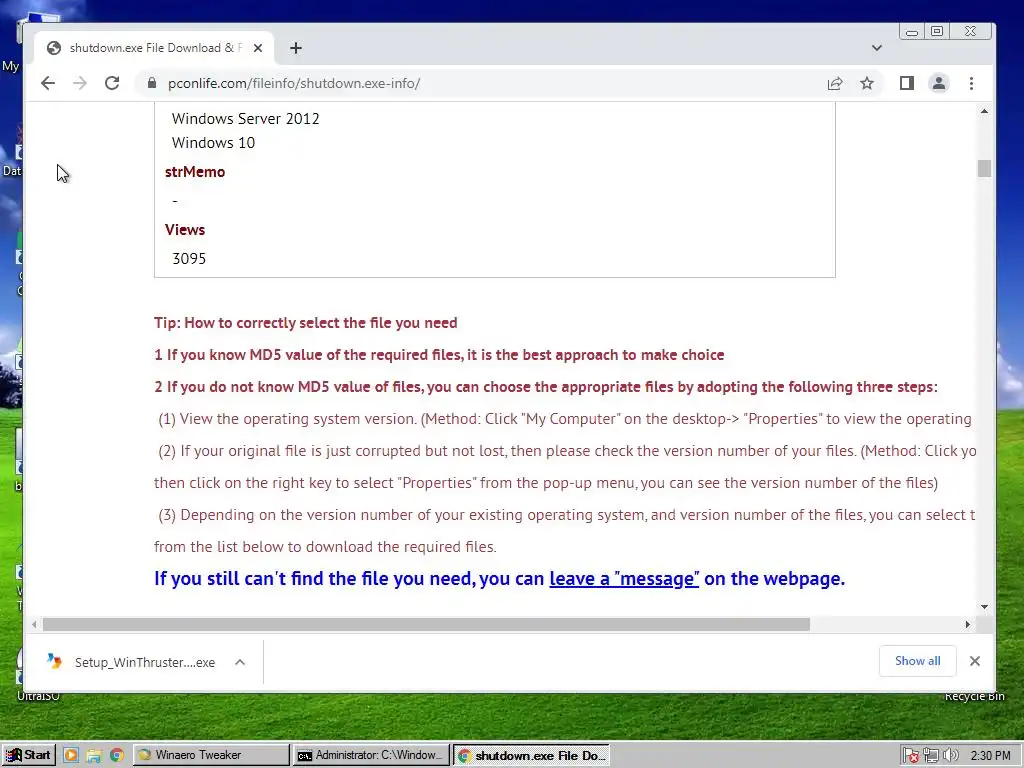Bookmark this page with the star icon
This screenshot has height=768, width=1024.
click(867, 83)
